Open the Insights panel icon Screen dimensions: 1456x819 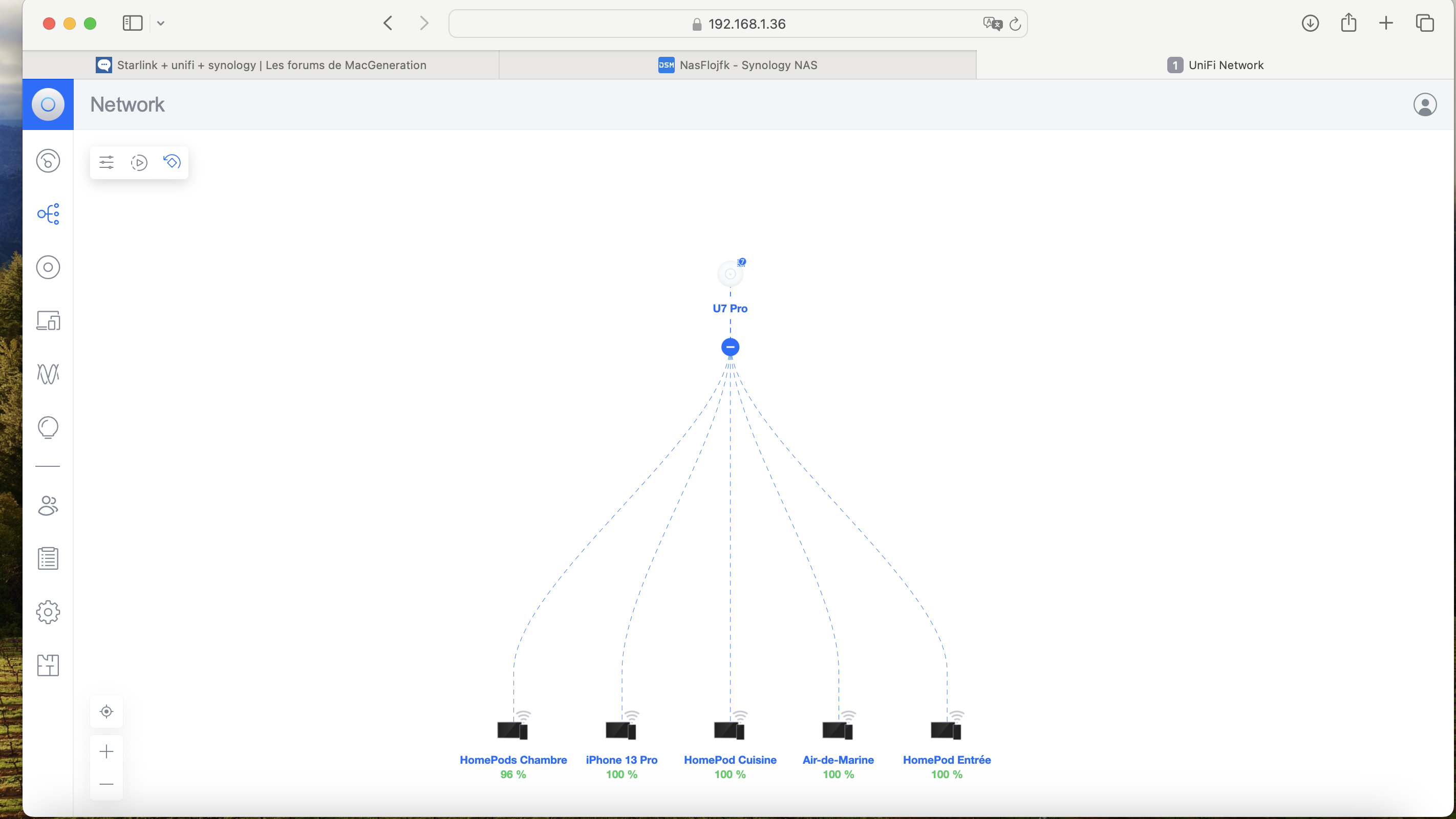tap(48, 427)
